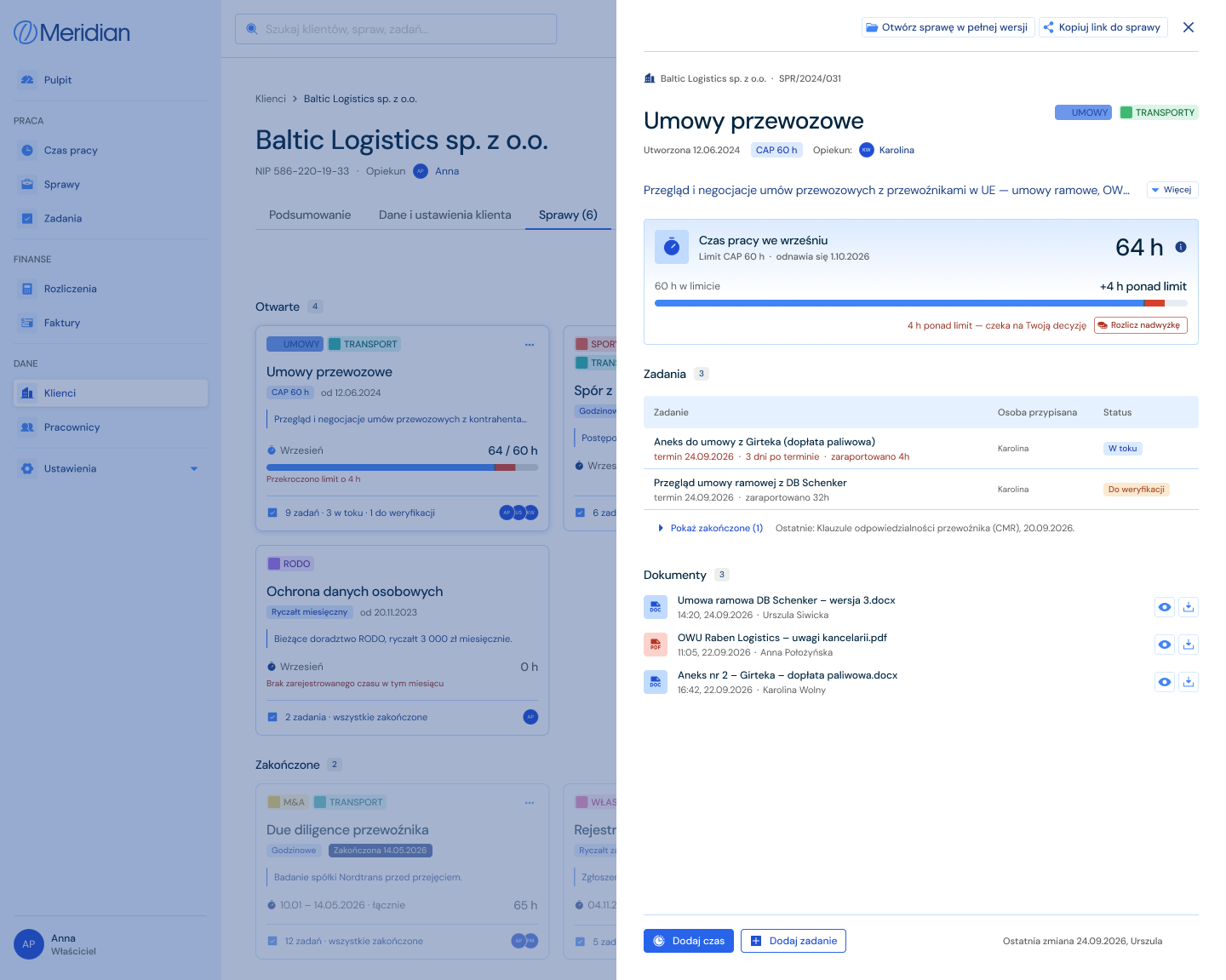Click the stopwatch icon in Czas pracy card

coord(672,247)
